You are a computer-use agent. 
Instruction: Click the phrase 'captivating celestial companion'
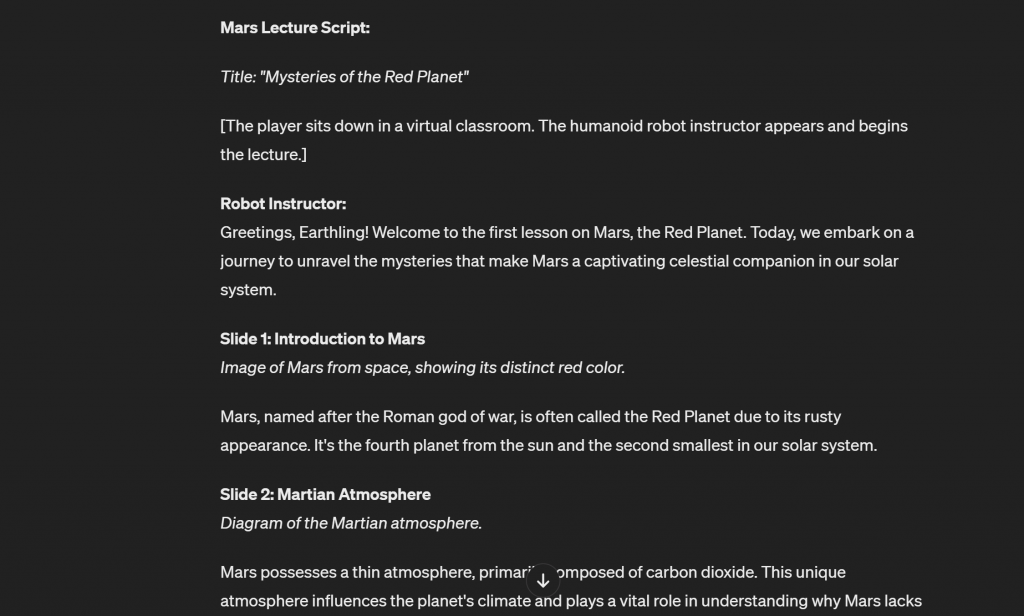point(698,261)
